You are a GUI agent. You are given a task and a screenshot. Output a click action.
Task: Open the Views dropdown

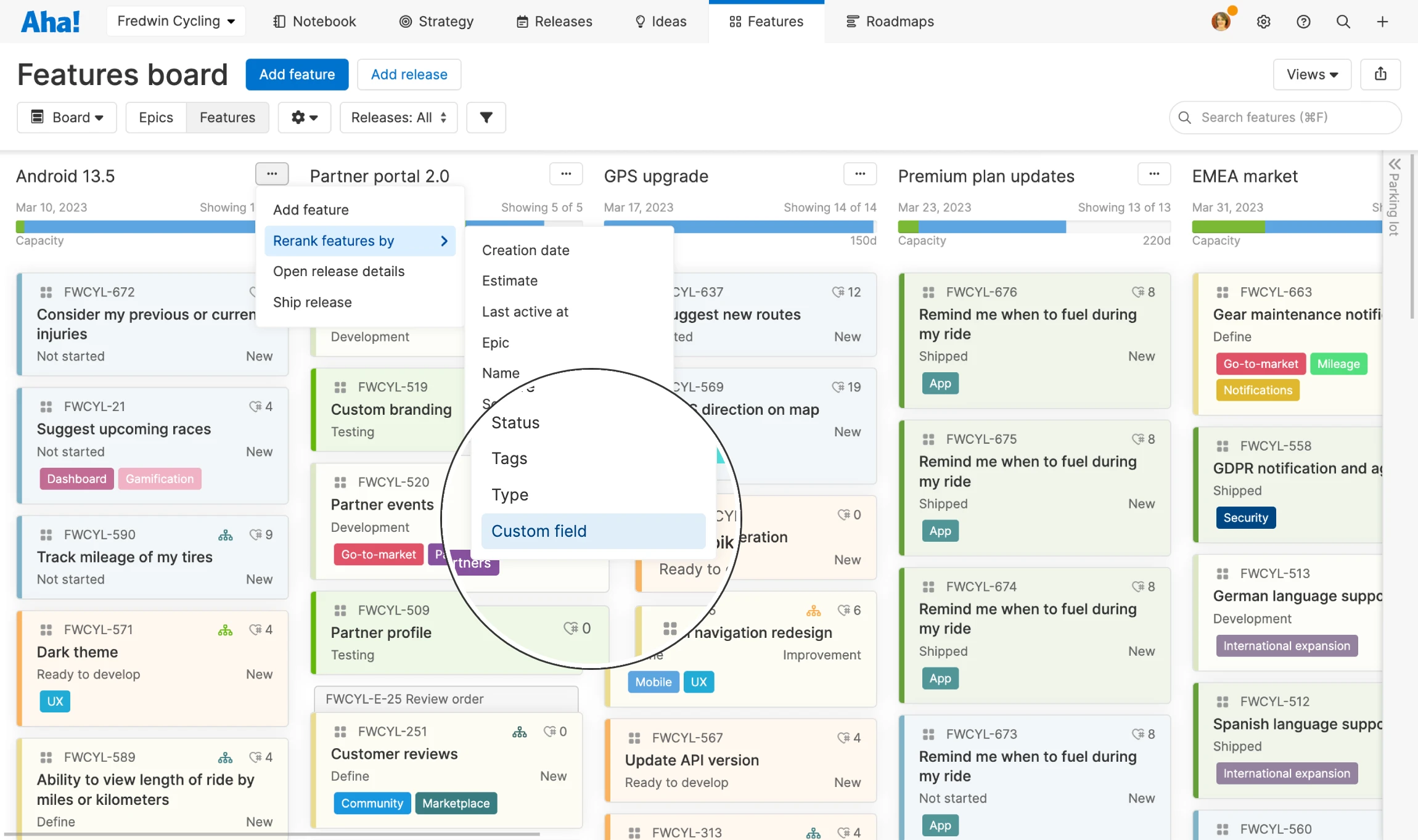click(1312, 75)
